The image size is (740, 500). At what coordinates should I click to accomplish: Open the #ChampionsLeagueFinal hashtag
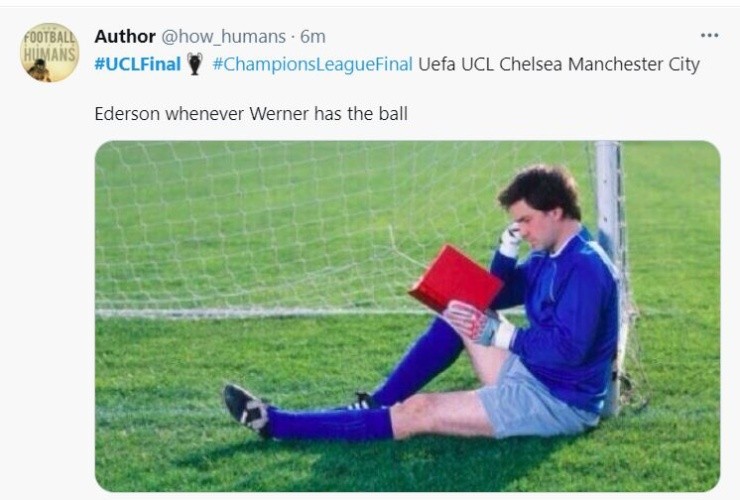pyautogui.click(x=312, y=64)
